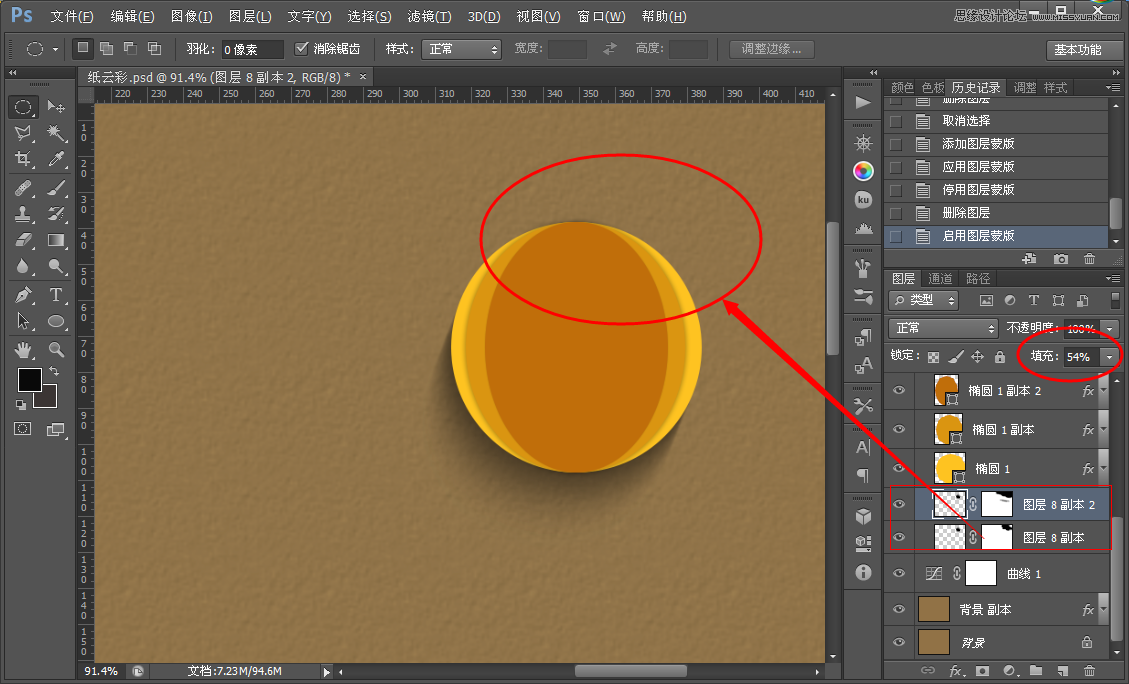
Task: Select the 删除图层 history state
Action: 997,213
